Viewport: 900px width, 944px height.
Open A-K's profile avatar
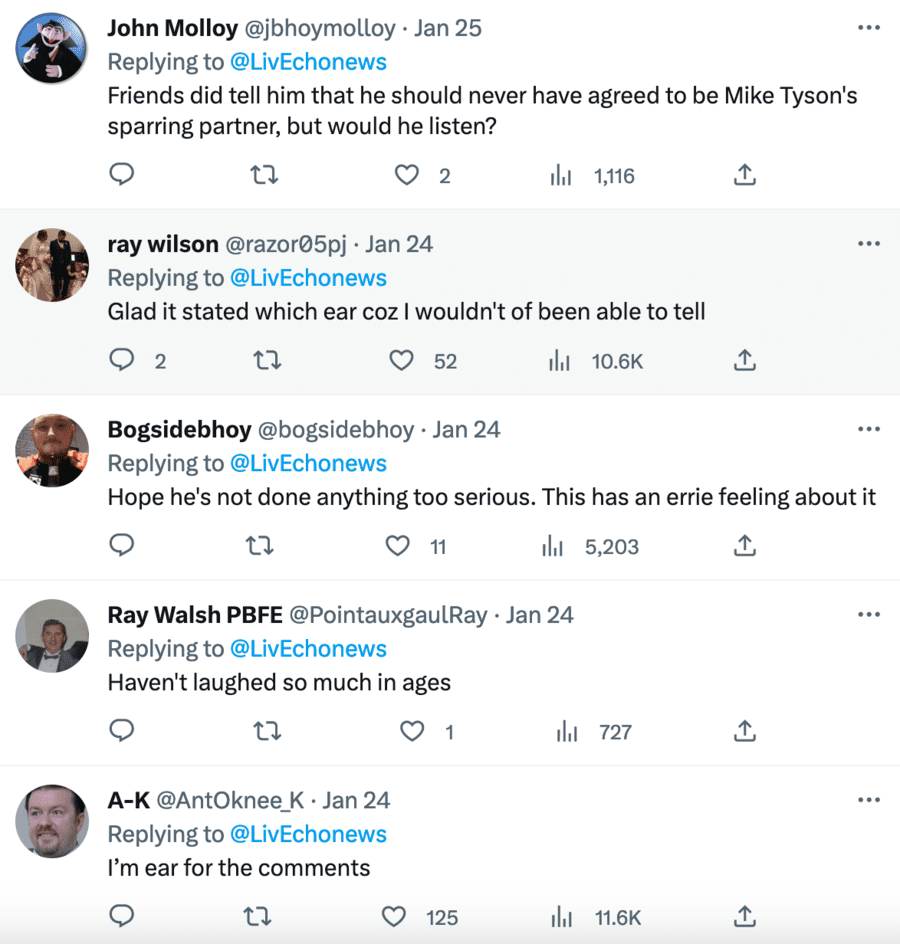tap(52, 821)
